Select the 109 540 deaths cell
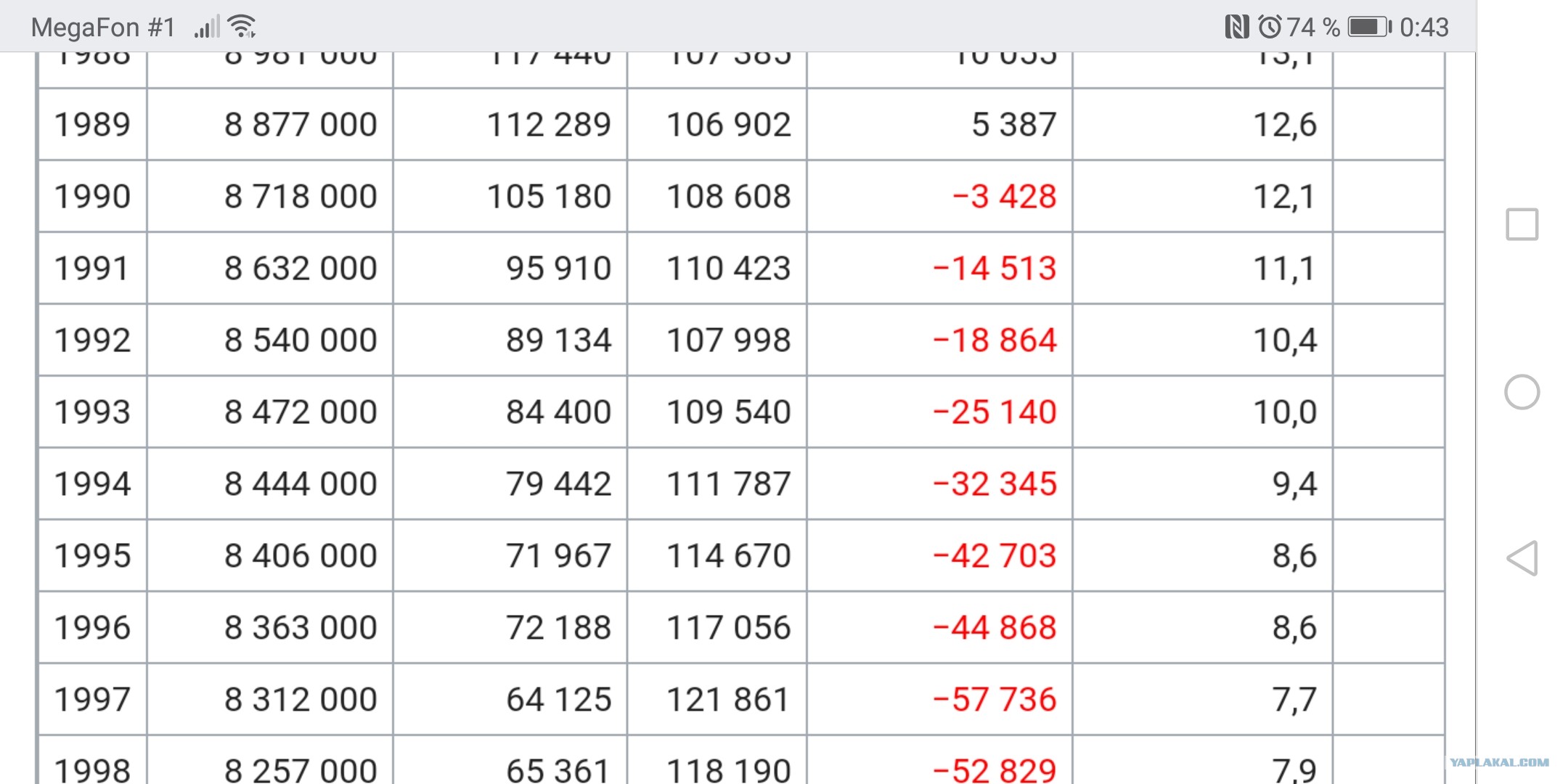This screenshot has height=784, width=1568. click(x=717, y=412)
